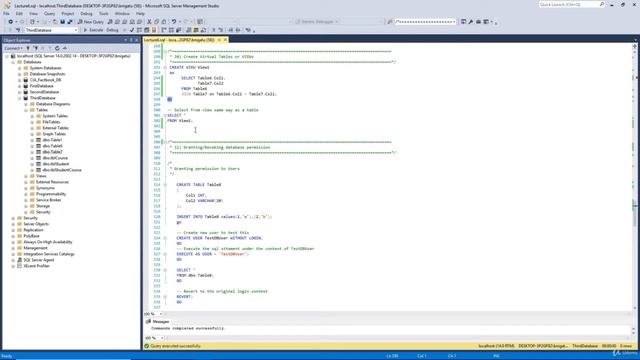Image resolution: width=640 pixels, height=360 pixels.
Task: Open the File menu
Action: [x=7, y=13]
